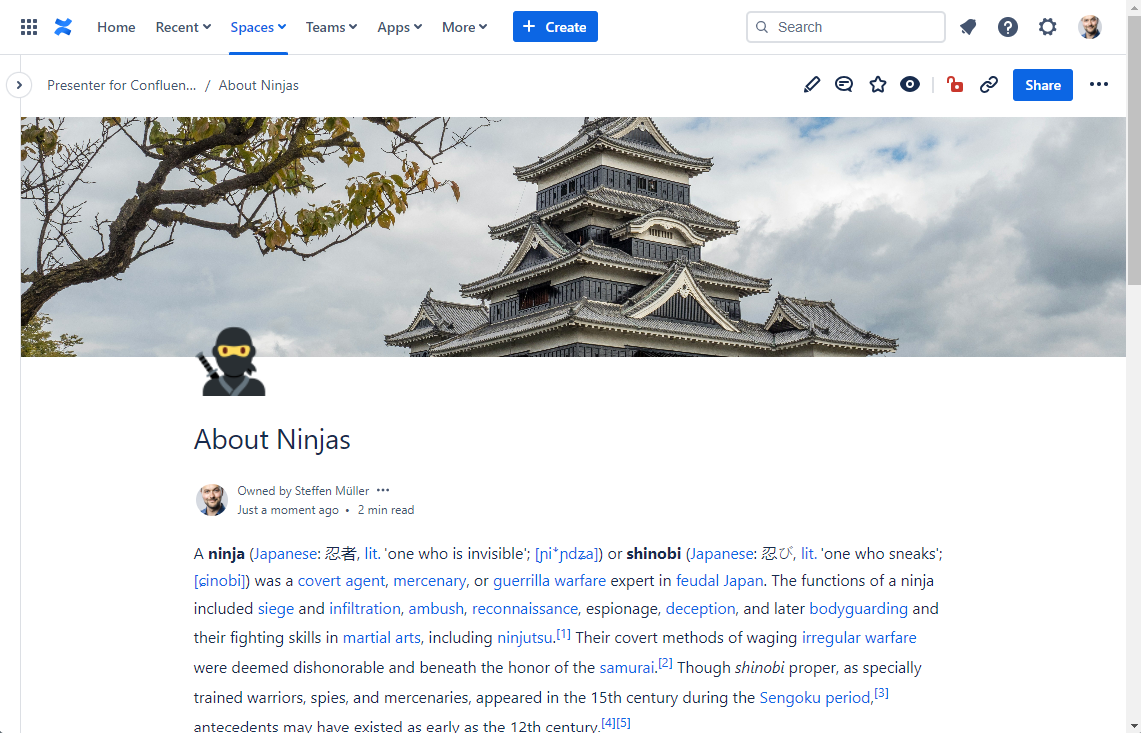Copy the page link using the chain icon
1141x733 pixels.
[989, 85]
